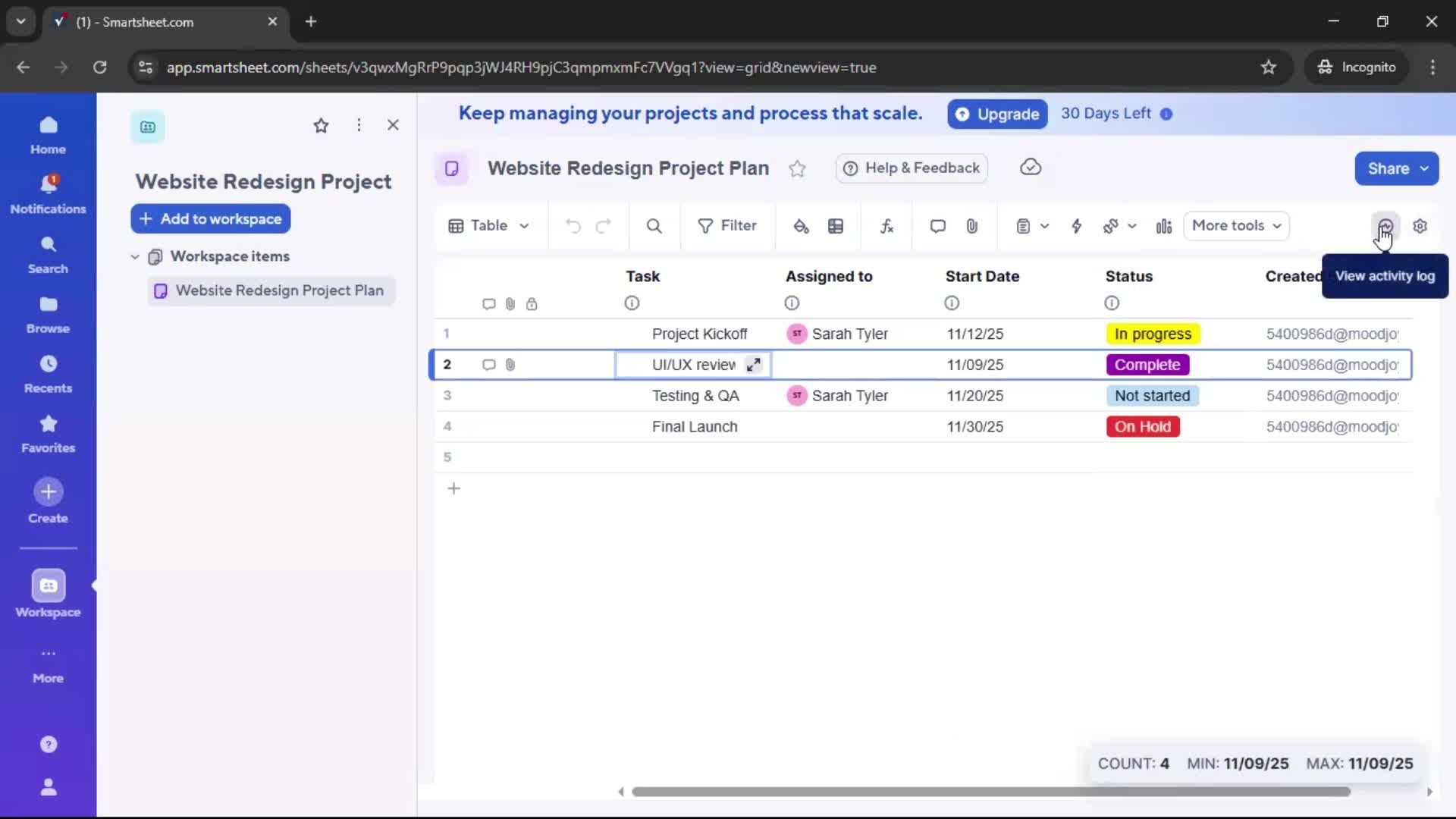Viewport: 1456px width, 819px height.
Task: Open the More tools dropdown
Action: tap(1235, 225)
